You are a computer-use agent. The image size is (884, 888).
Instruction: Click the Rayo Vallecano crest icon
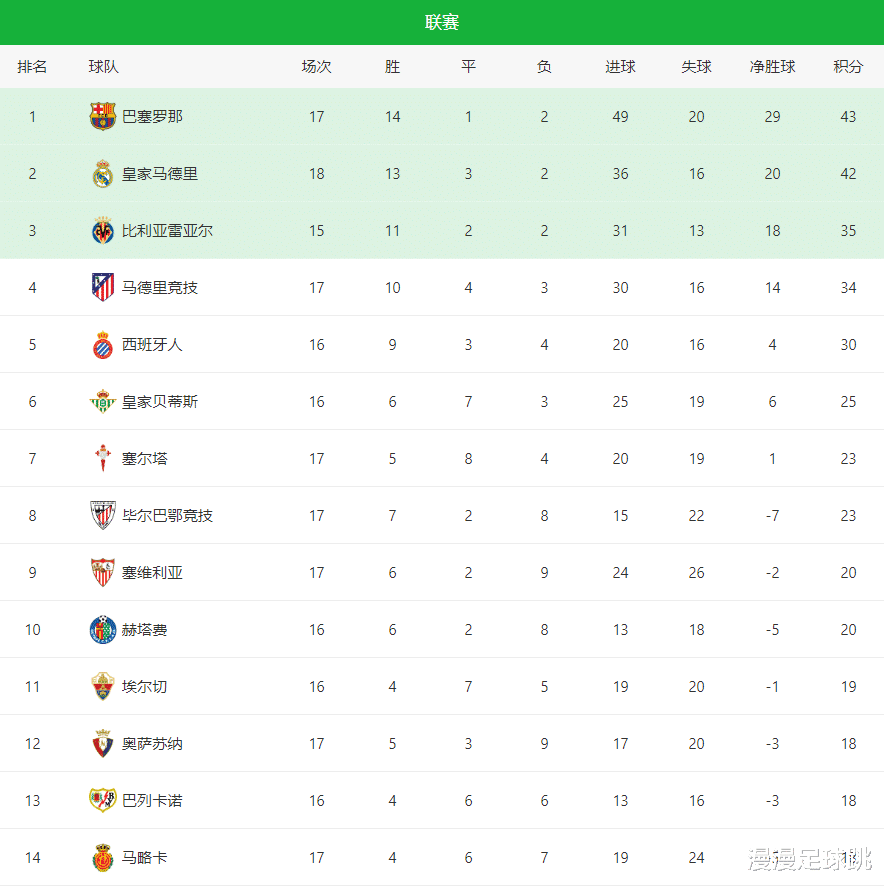(103, 801)
